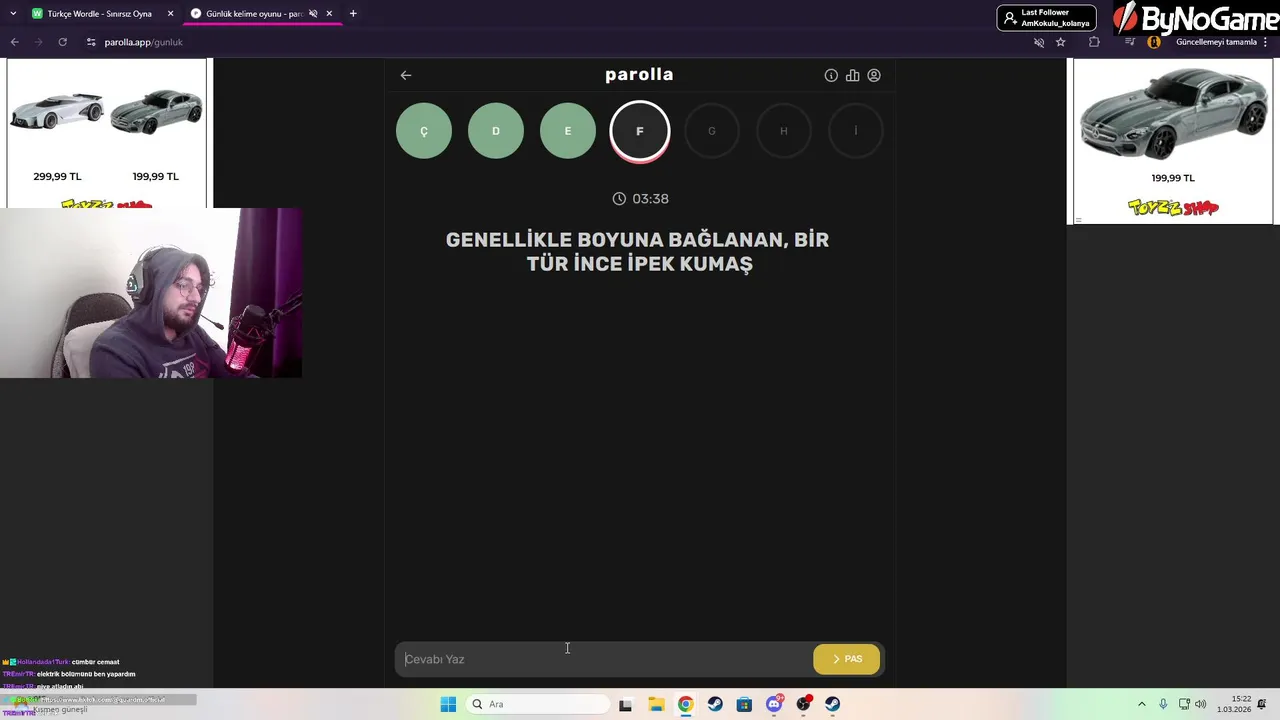Open the volume tray icon
The image size is (1280, 720).
pyautogui.click(x=1201, y=704)
